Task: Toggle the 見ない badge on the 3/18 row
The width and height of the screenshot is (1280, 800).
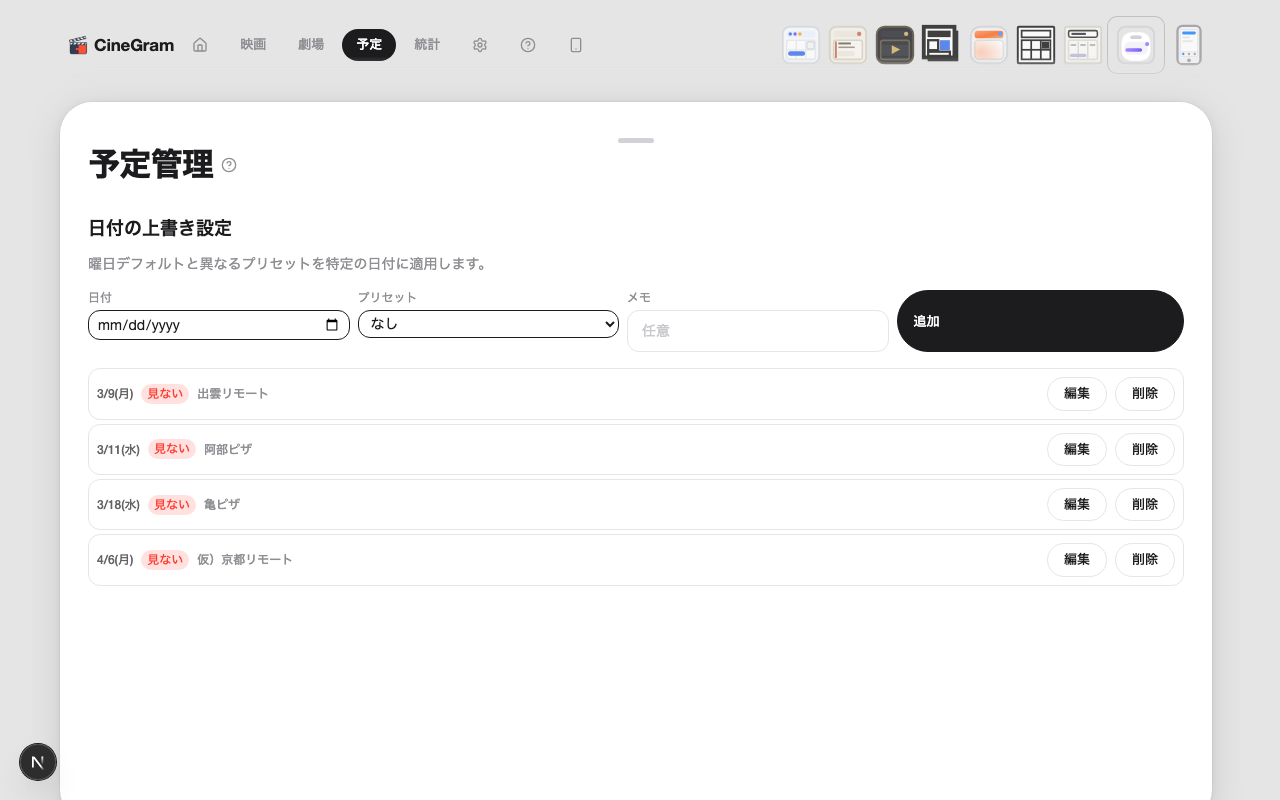Action: [171, 504]
